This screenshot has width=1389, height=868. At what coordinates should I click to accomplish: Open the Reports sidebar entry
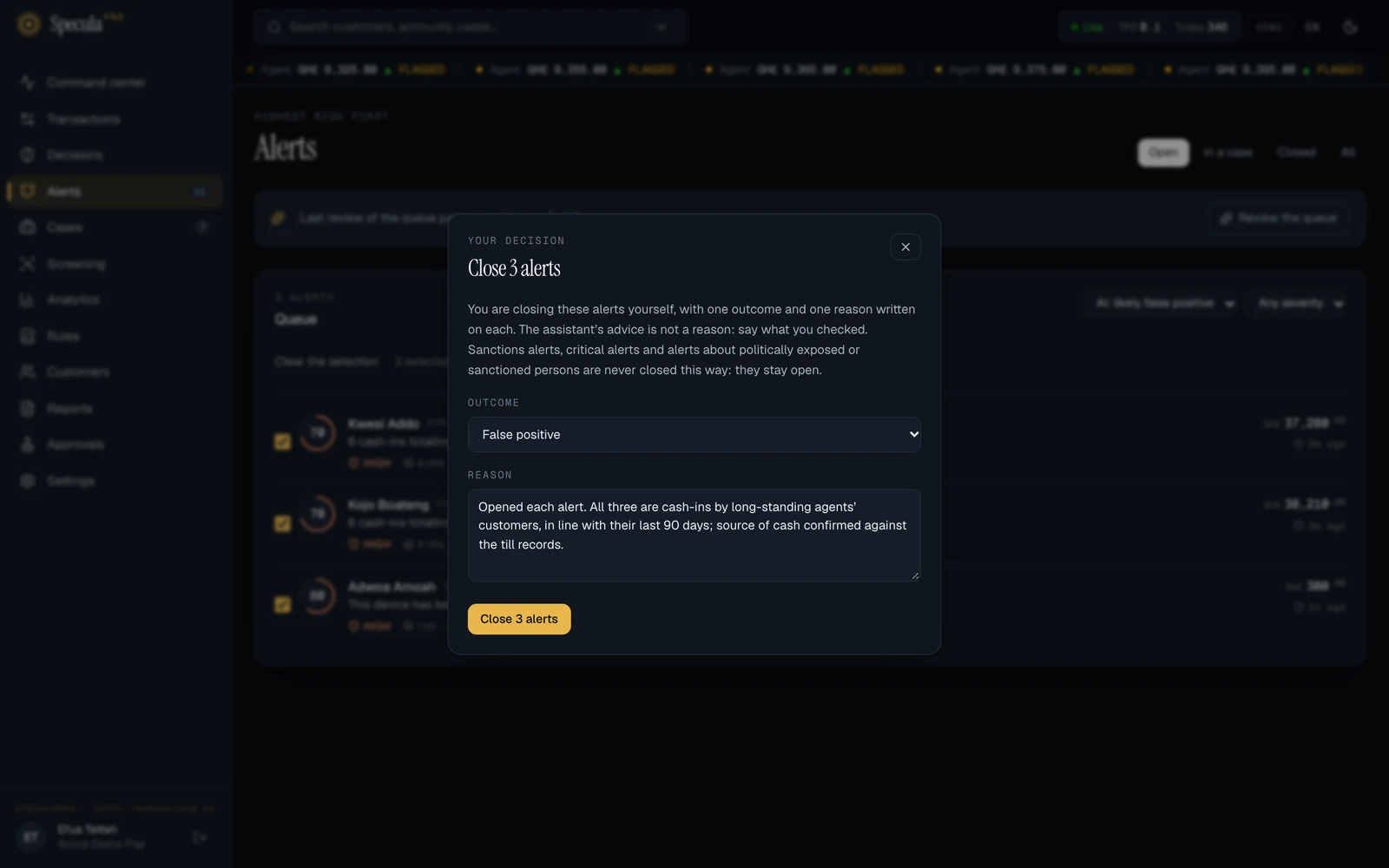click(x=115, y=408)
